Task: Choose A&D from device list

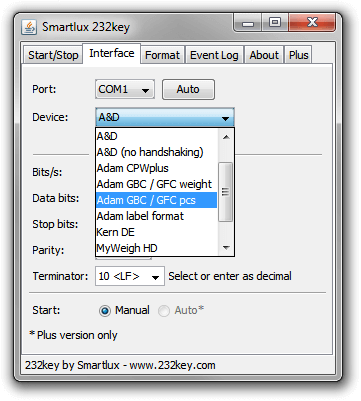Action: [157, 136]
